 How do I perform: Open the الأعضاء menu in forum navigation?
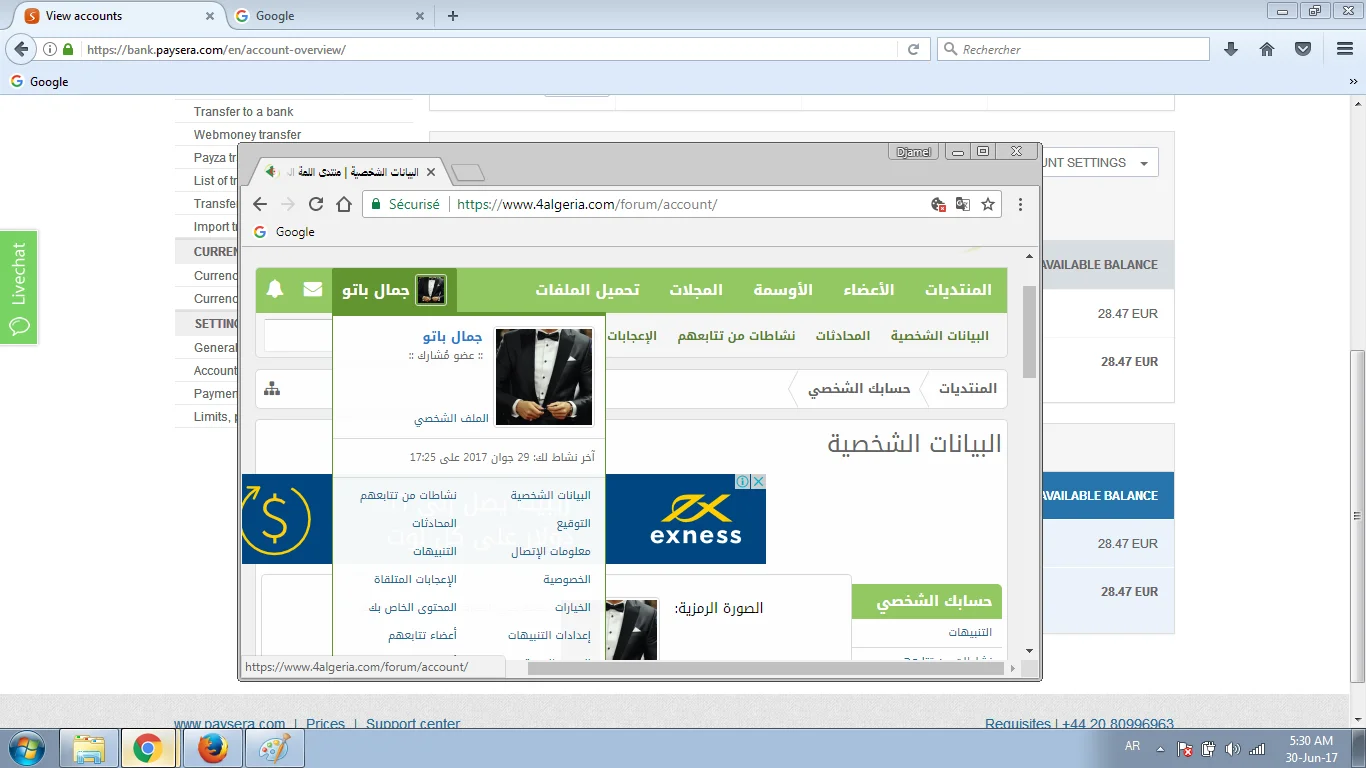pos(868,290)
